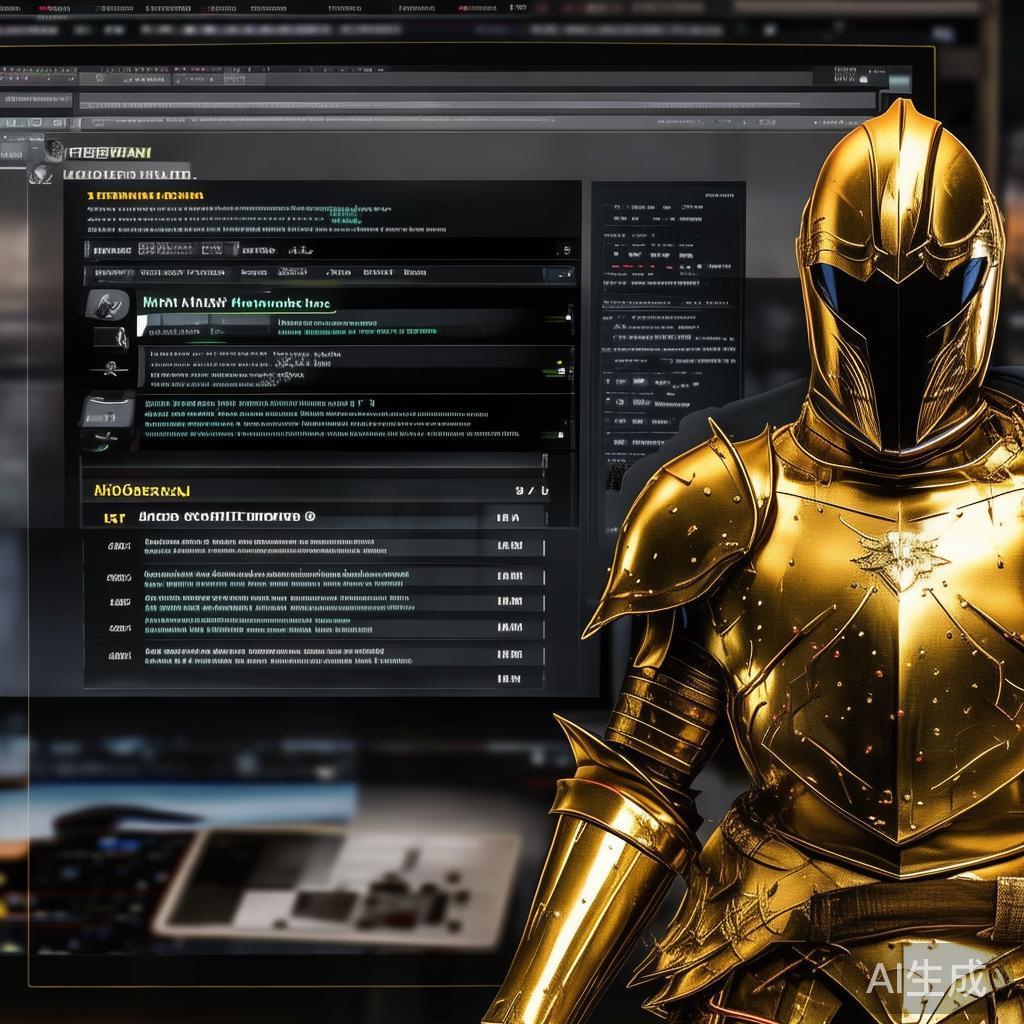Click the round avatar icon beside the yellow header title
1024x1024 pixels.
[x=53, y=151]
